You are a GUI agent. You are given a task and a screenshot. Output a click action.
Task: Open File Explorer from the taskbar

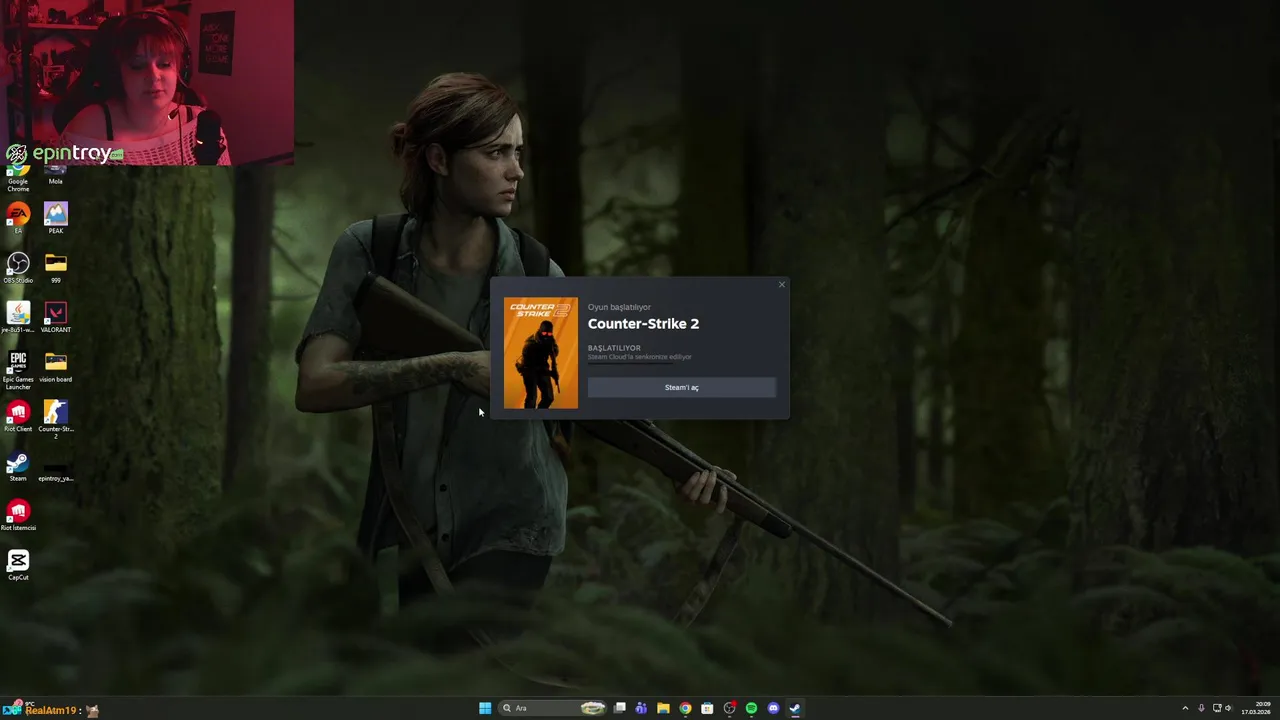tap(663, 708)
